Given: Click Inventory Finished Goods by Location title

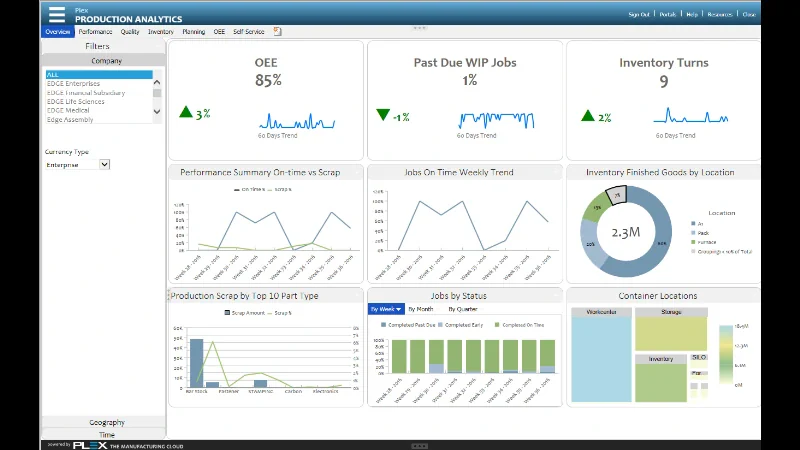Looking at the screenshot, I should 660,172.
